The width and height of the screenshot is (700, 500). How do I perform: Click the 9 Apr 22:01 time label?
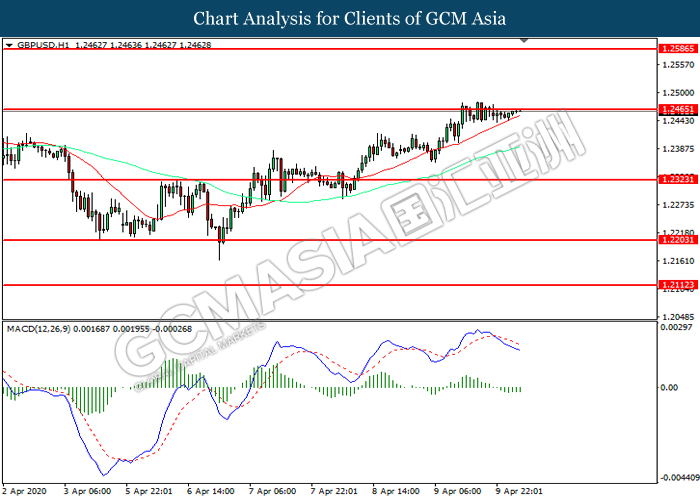click(520, 492)
